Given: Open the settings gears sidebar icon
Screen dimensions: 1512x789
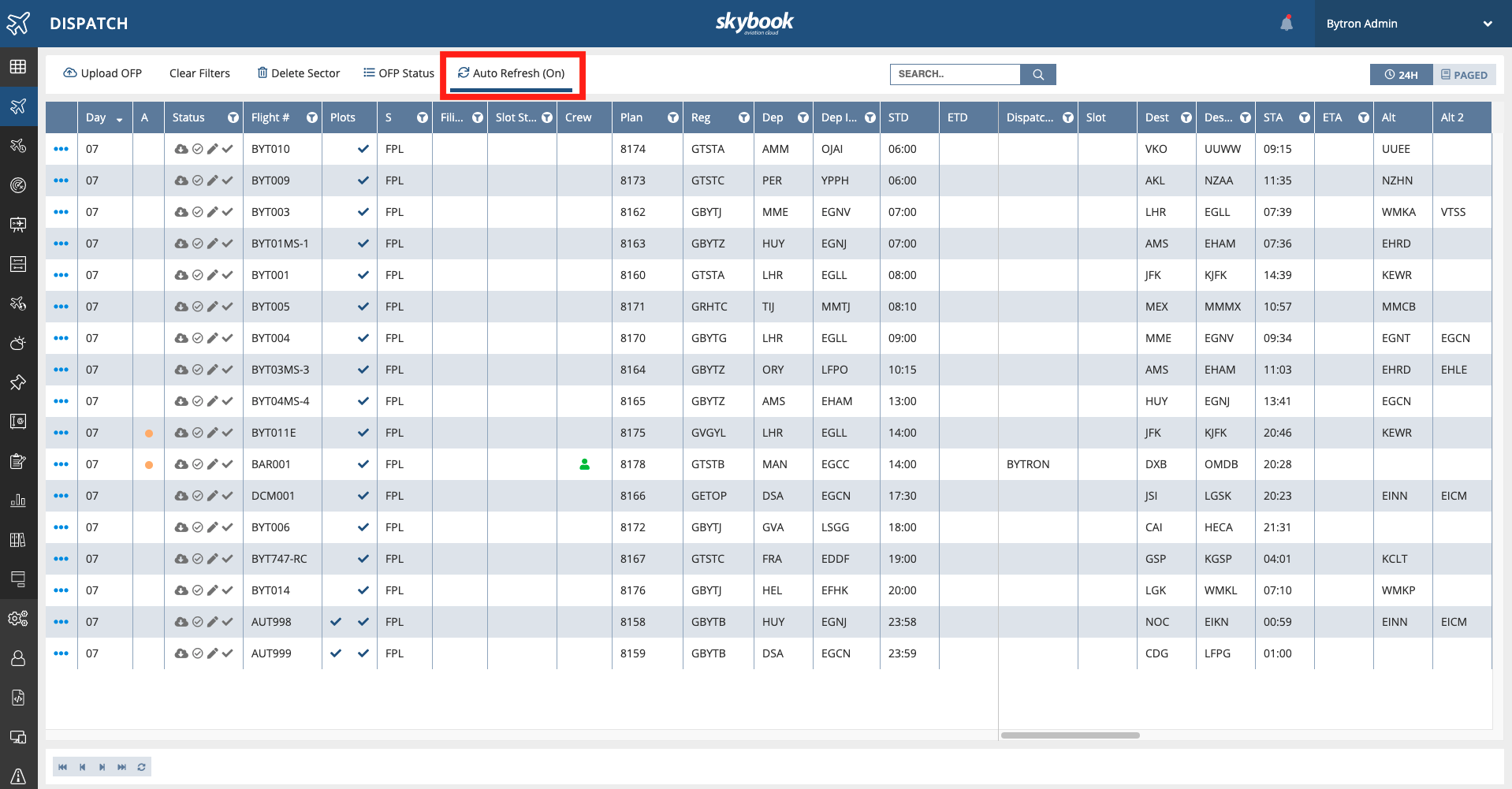Looking at the screenshot, I should pos(18,619).
